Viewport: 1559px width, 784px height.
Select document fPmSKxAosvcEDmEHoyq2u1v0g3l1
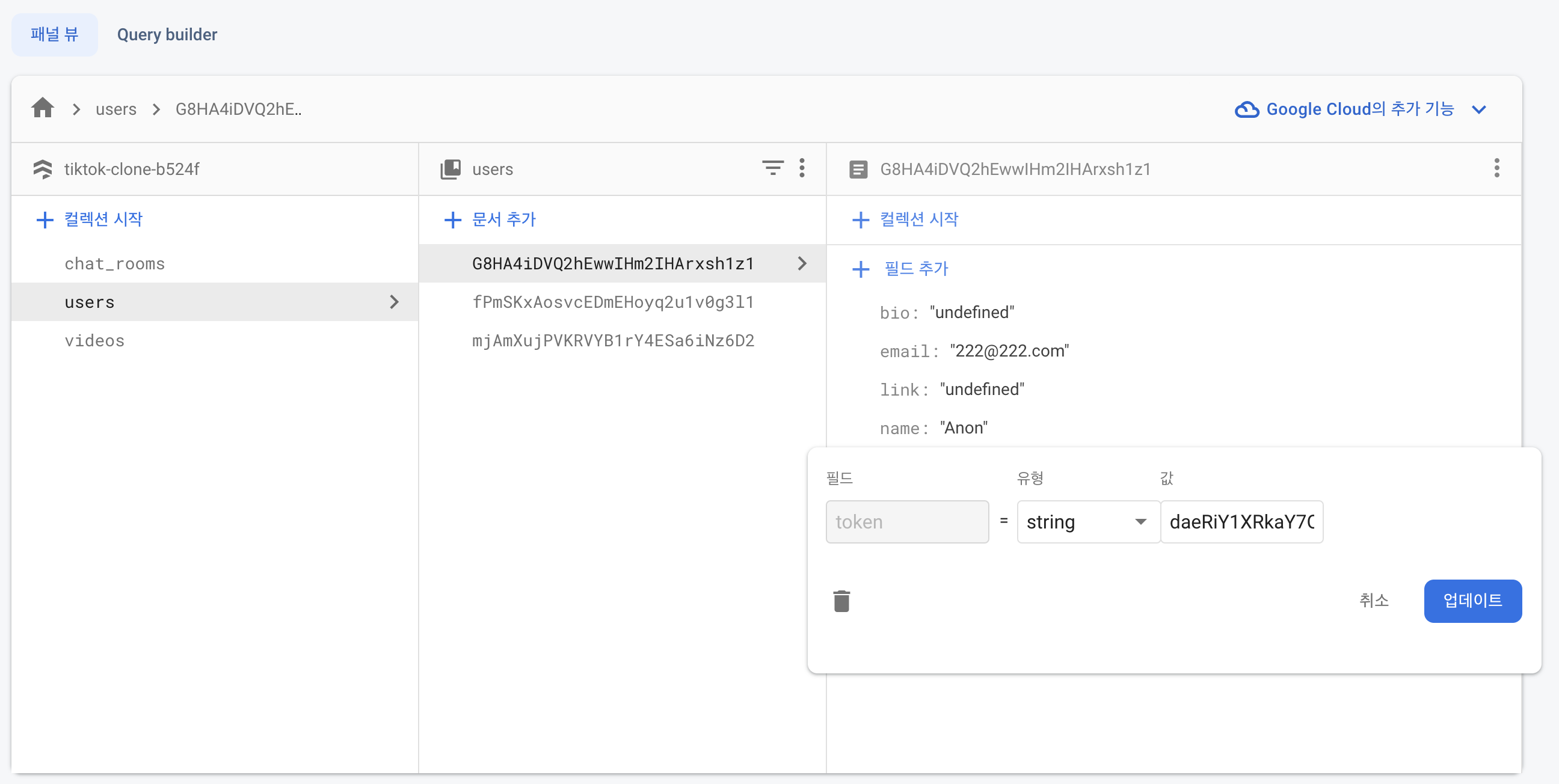[612, 302]
